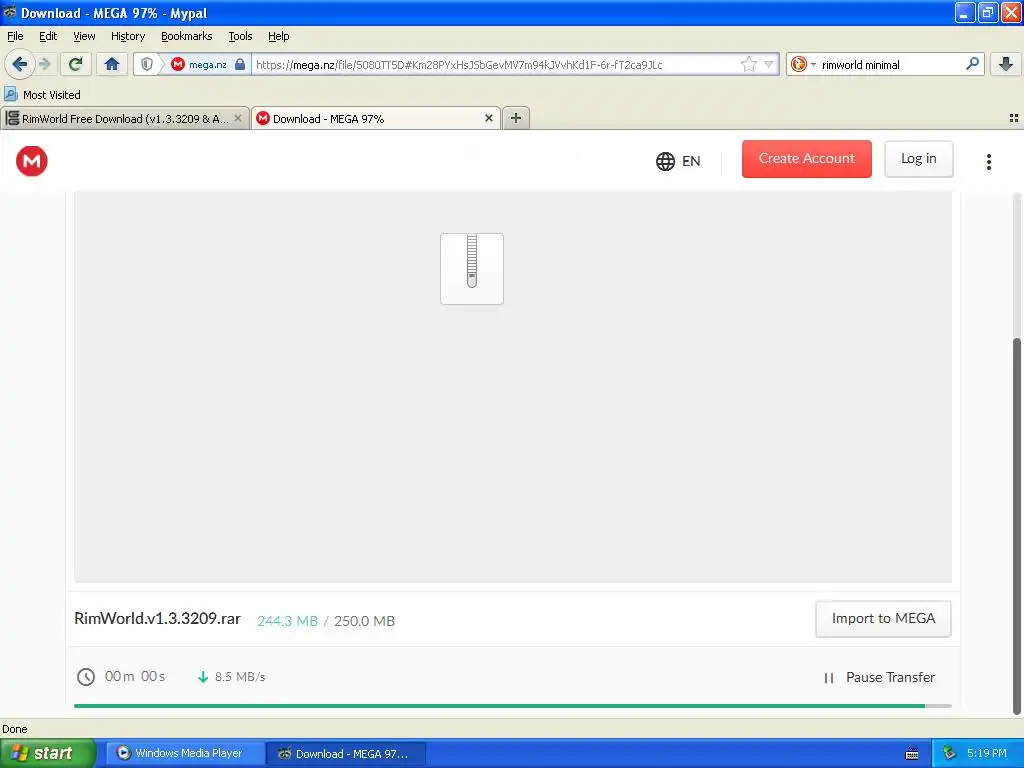Open the Help menu
The image size is (1024, 768).
tap(278, 36)
